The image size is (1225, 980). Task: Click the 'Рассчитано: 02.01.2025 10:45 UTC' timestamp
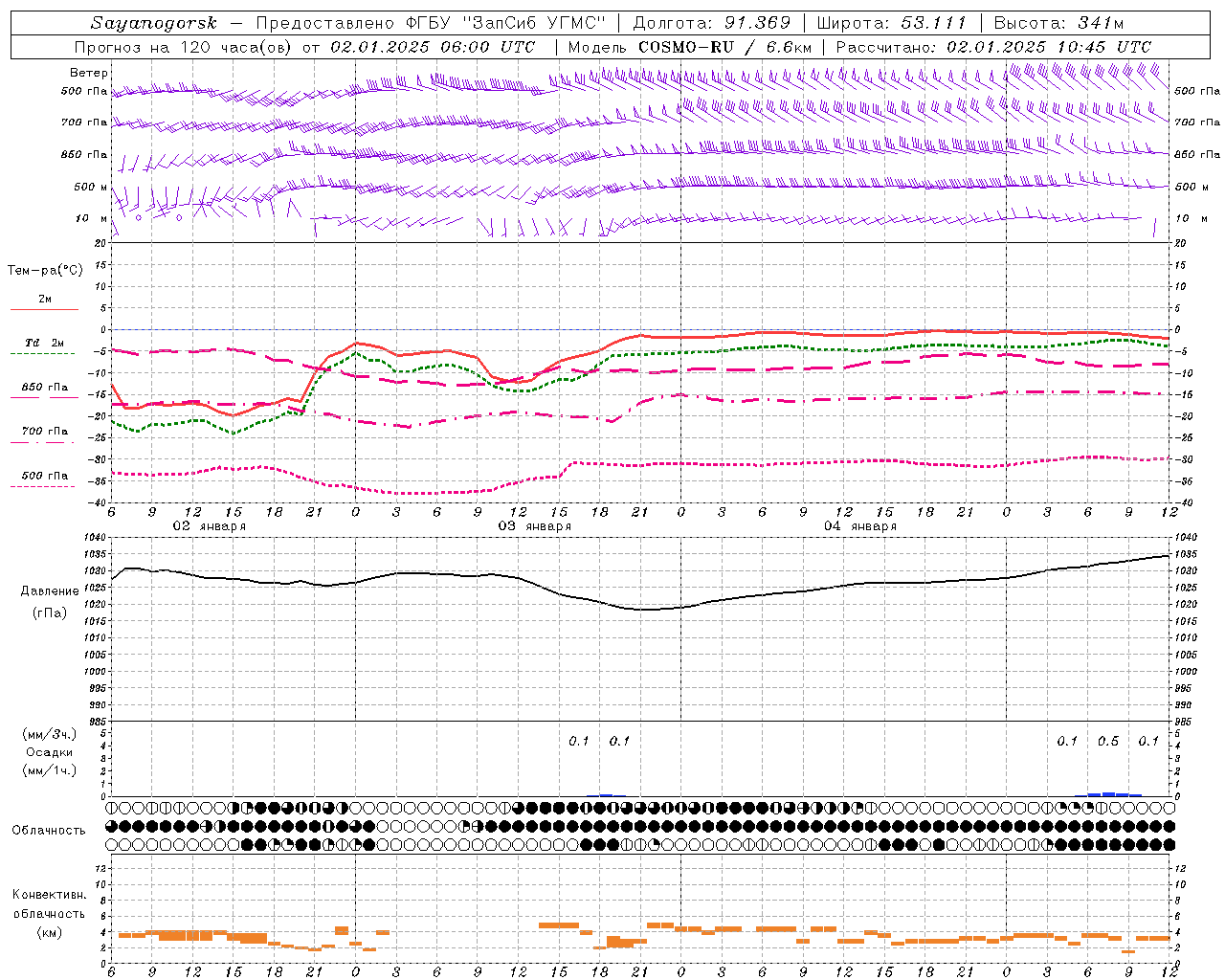[993, 47]
